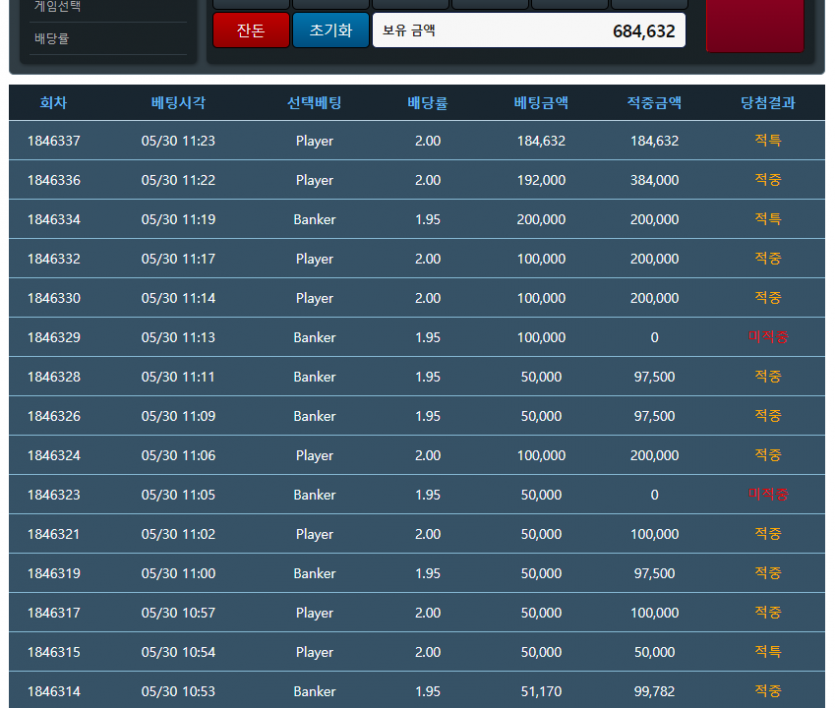Screen dimensions: 835x708
Task: Select round number 1846317
Action: pyautogui.click(x=54, y=613)
